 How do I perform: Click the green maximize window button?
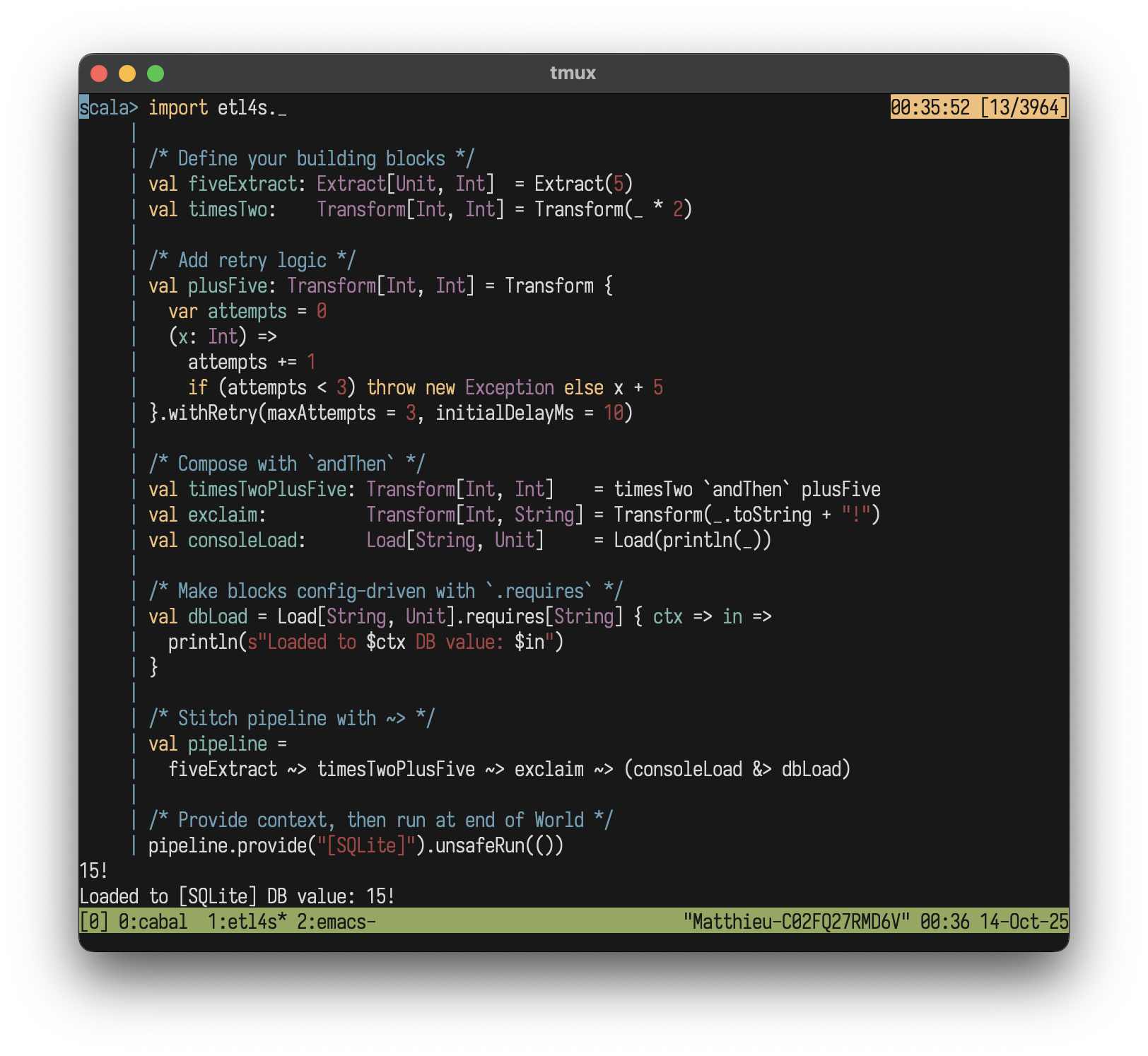coord(156,74)
